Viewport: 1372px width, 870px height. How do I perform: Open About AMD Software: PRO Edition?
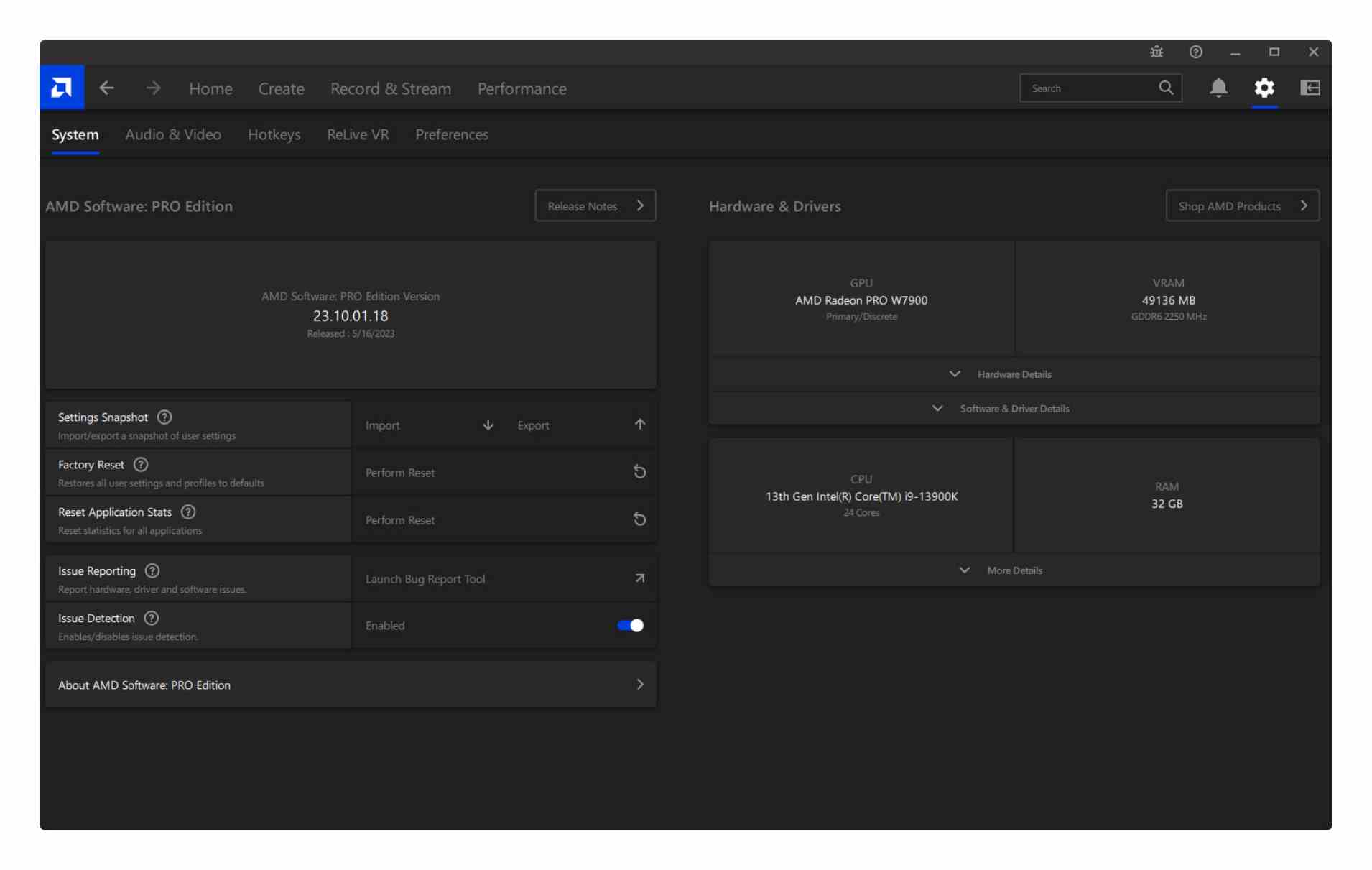click(351, 685)
